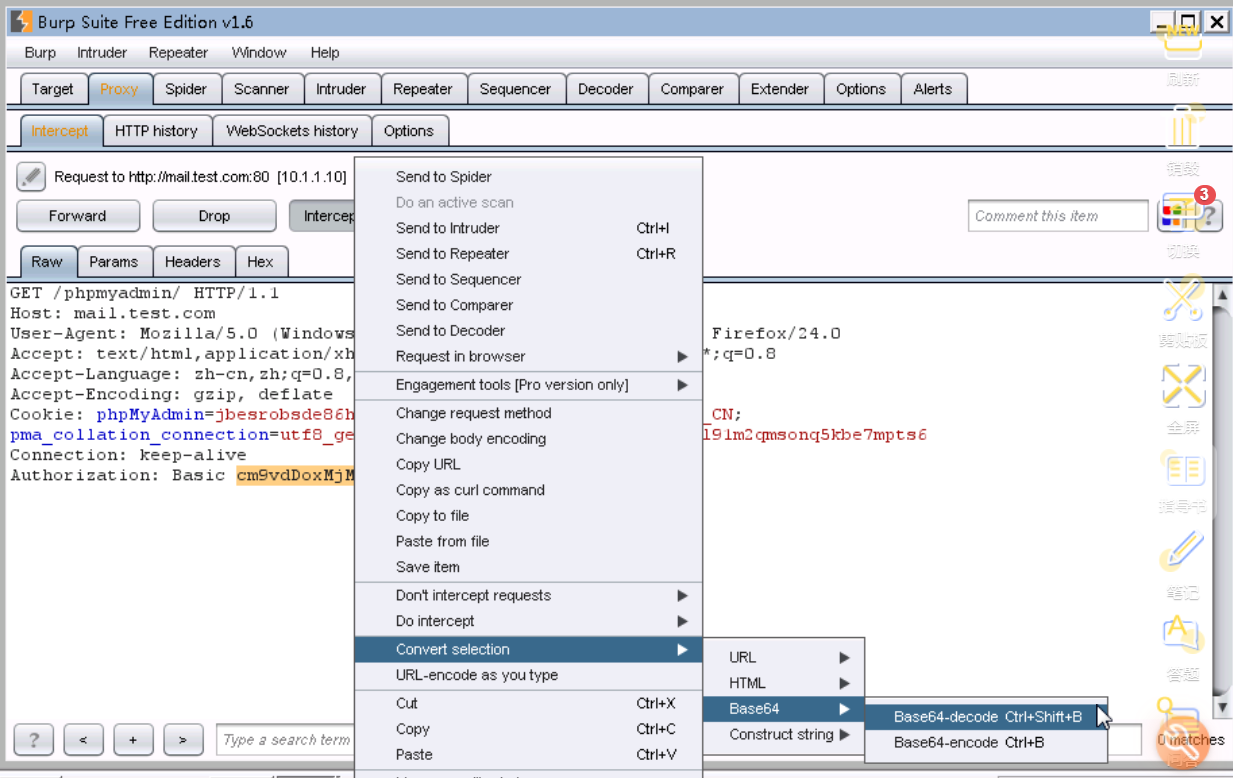The height and width of the screenshot is (778, 1233).
Task: Open the Help menu
Action: tap(325, 53)
